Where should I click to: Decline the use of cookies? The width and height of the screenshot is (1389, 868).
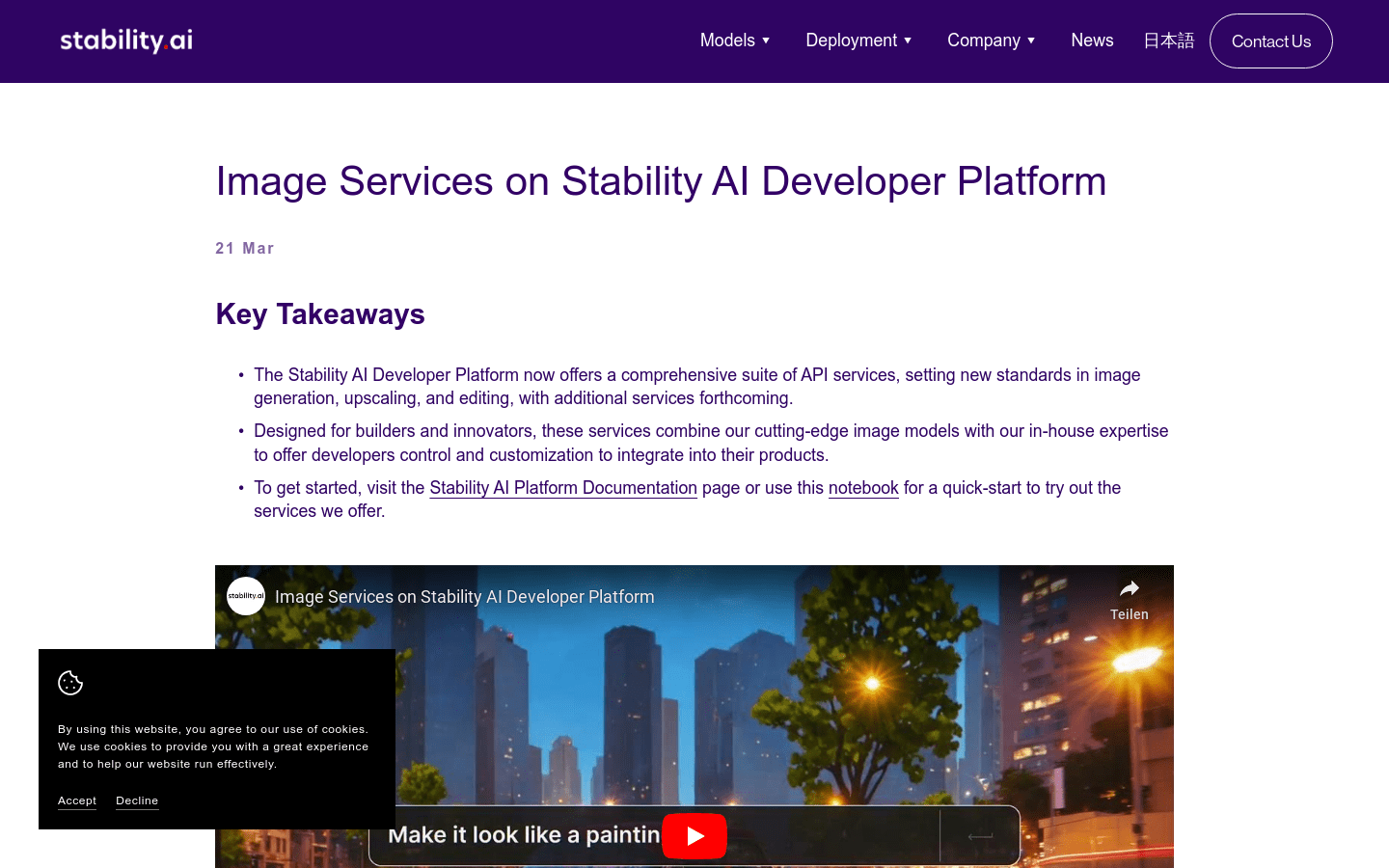tap(137, 800)
